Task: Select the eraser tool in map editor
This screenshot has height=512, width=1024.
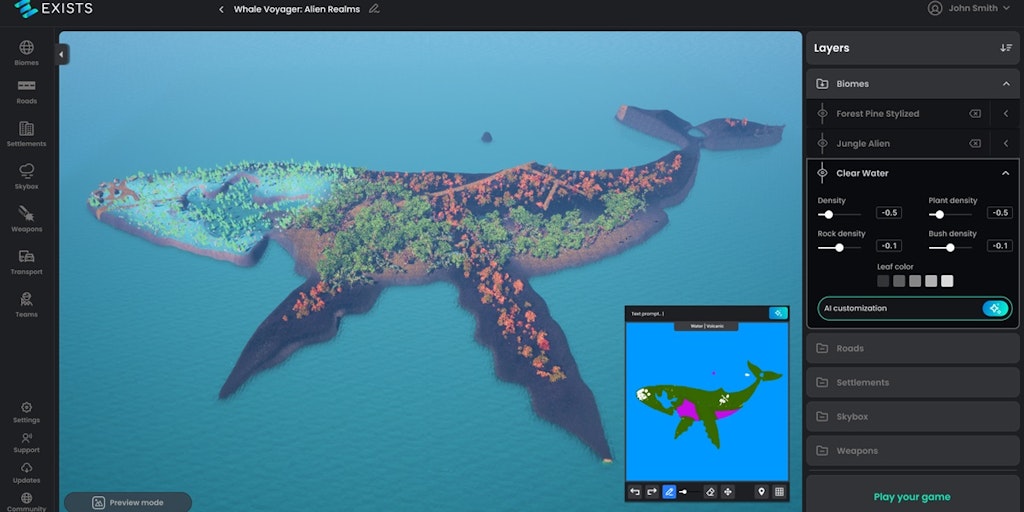Action: coord(711,492)
